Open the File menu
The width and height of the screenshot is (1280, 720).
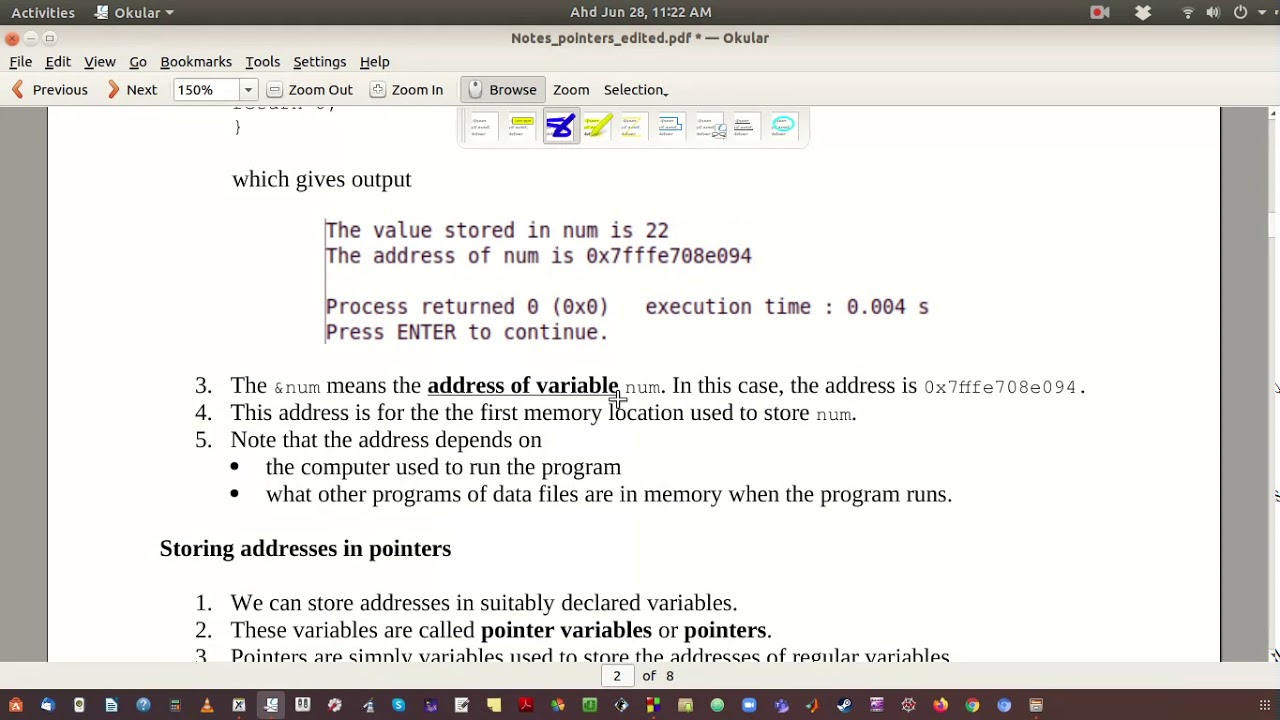21,62
